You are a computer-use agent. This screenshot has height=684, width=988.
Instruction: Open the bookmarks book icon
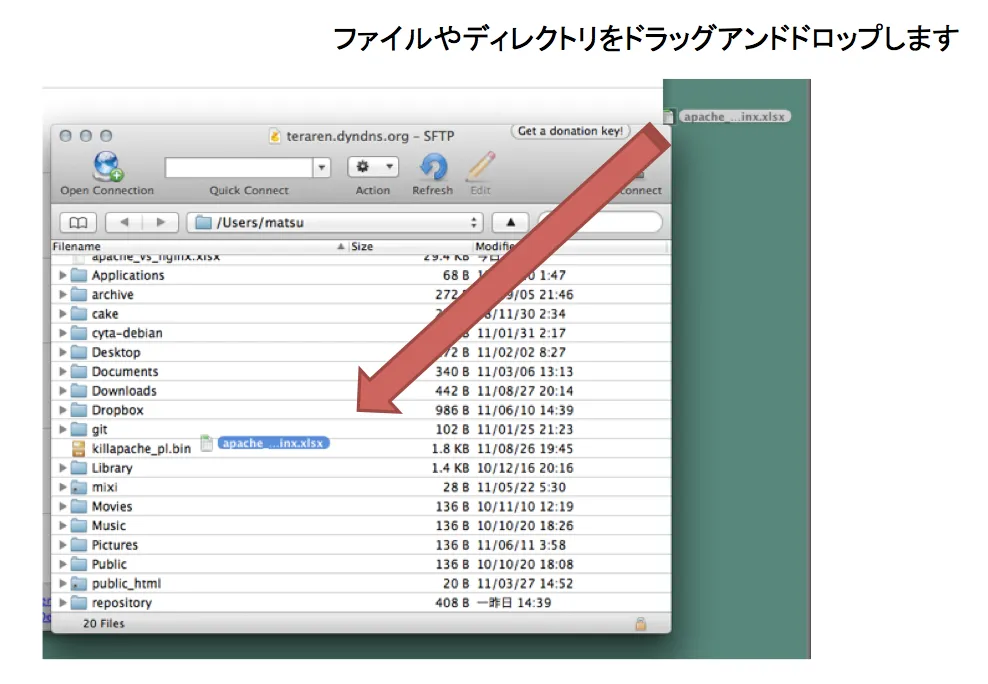pos(78,222)
